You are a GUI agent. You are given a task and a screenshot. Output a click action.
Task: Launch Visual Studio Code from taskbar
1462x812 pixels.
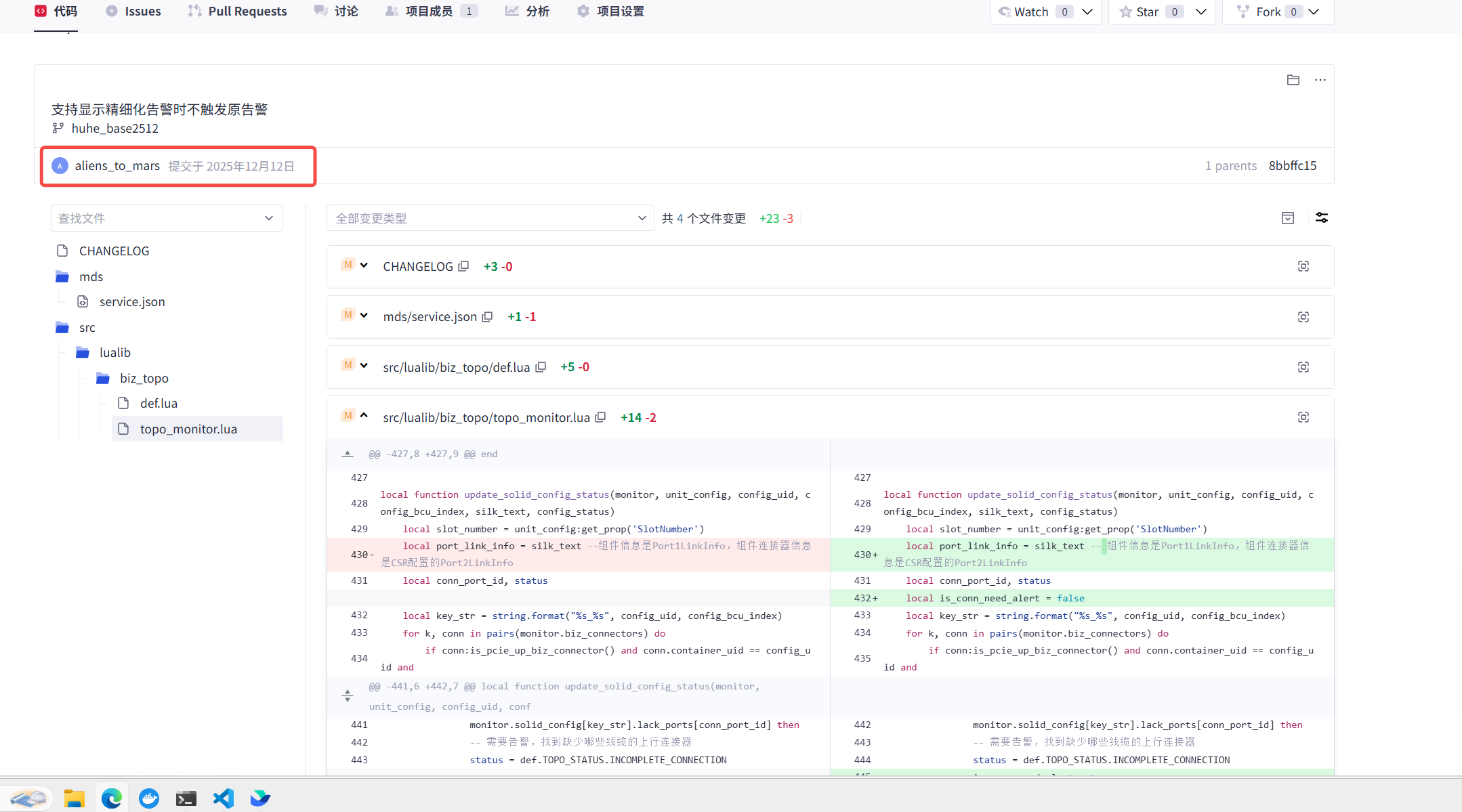click(223, 798)
